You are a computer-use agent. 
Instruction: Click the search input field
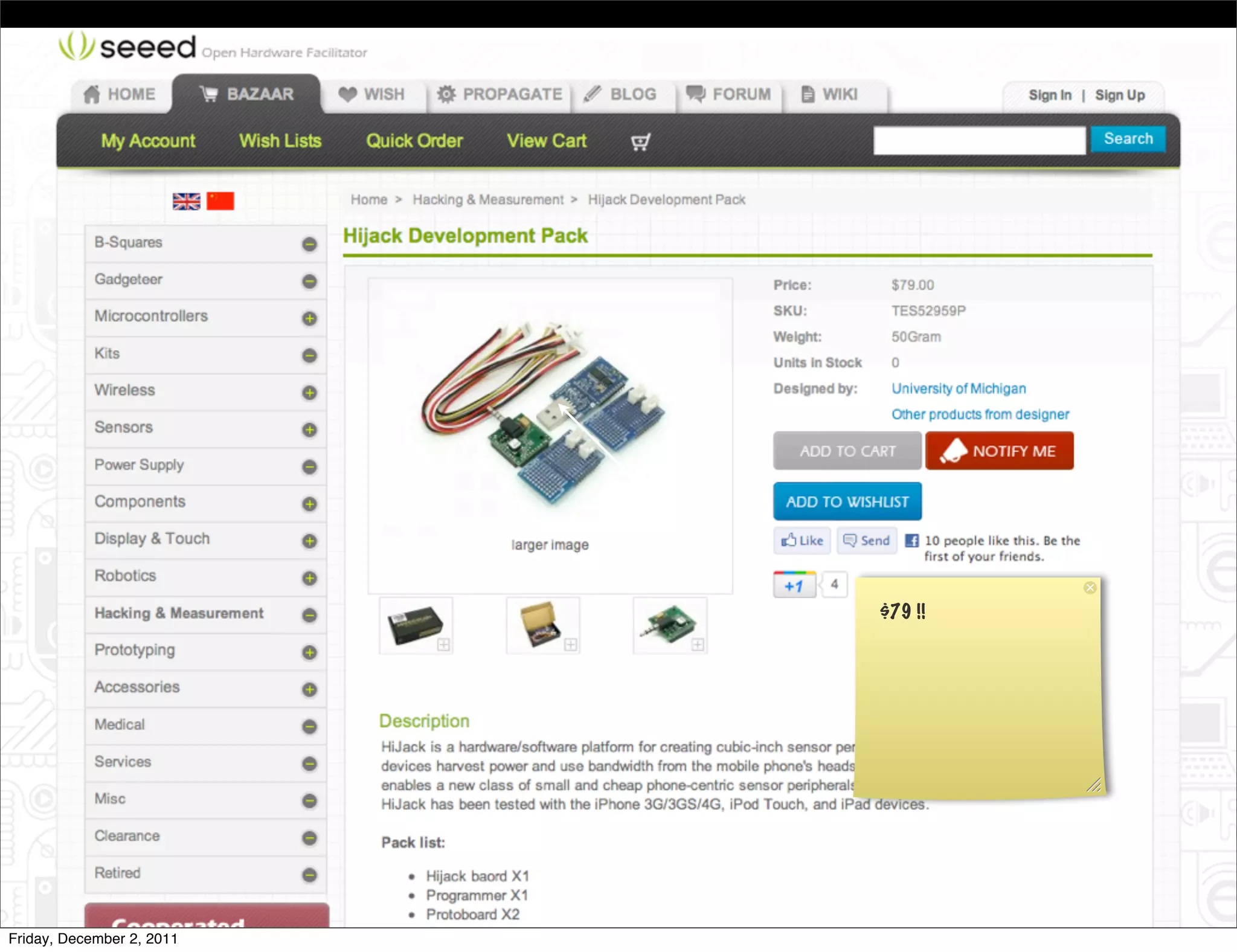tap(978, 140)
